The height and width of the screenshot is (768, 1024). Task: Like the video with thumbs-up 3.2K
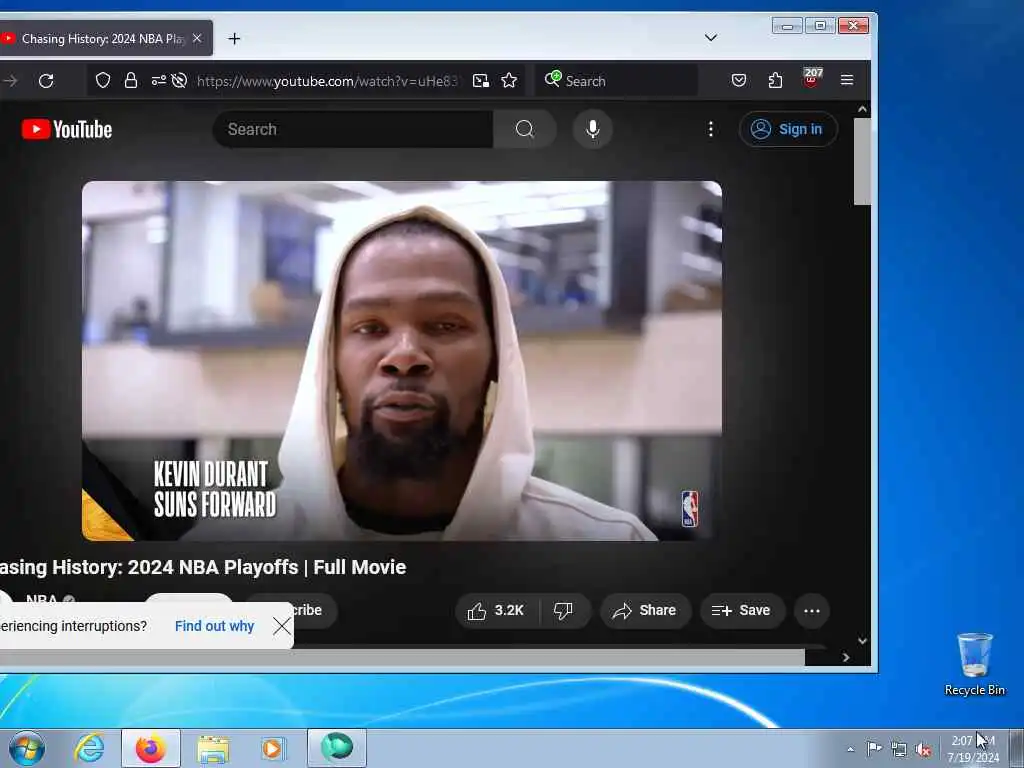point(496,611)
